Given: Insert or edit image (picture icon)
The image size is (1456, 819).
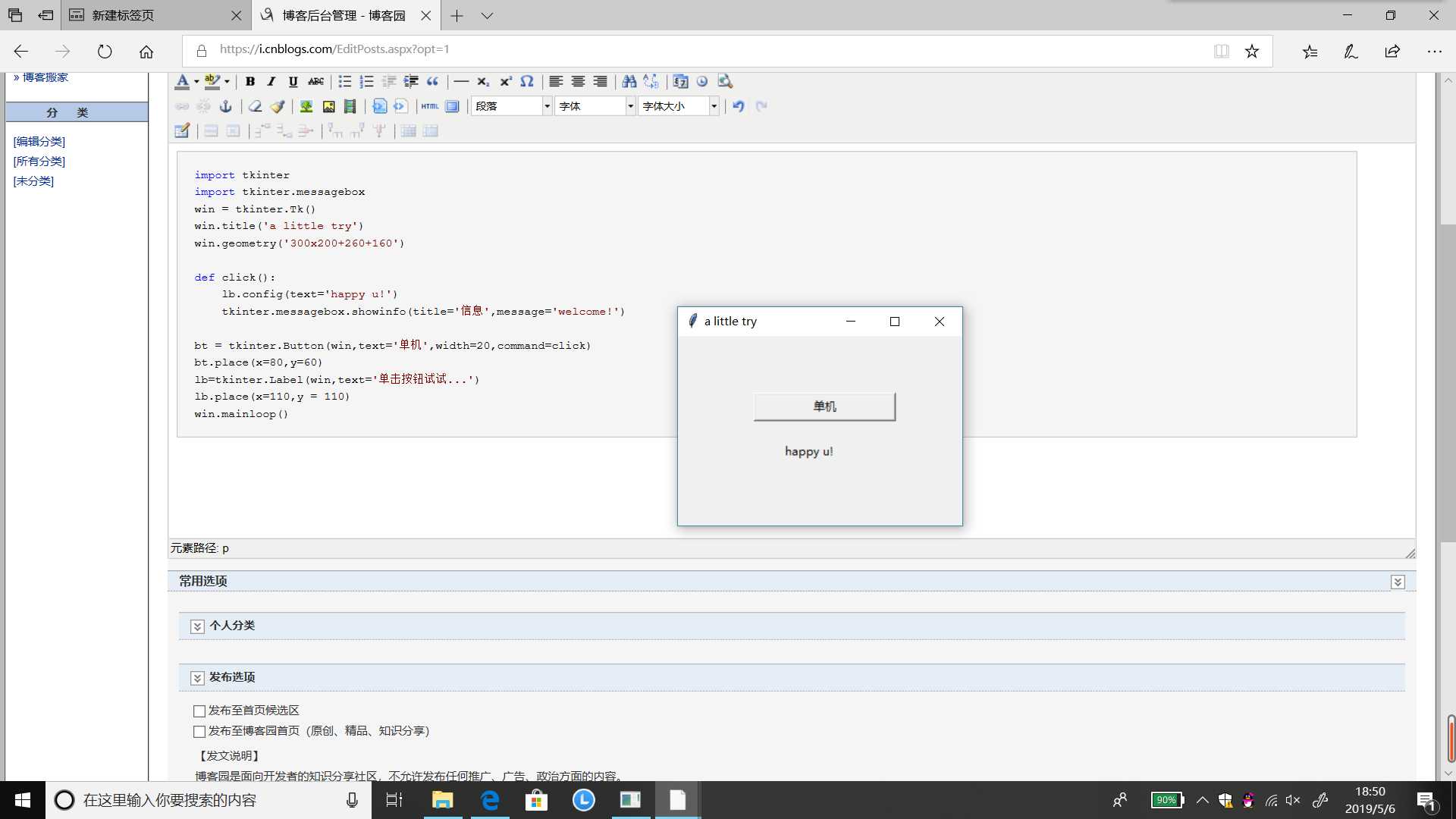Looking at the screenshot, I should tap(328, 106).
